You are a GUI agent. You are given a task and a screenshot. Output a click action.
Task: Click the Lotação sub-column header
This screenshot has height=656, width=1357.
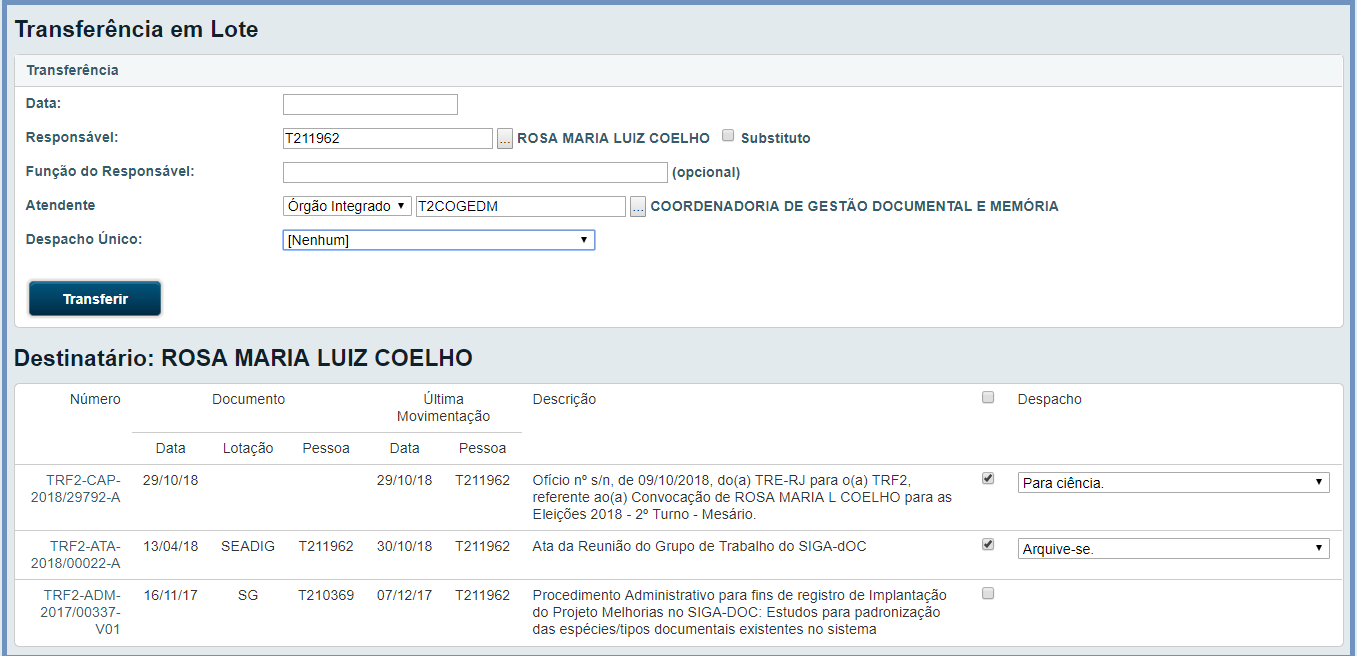(248, 448)
